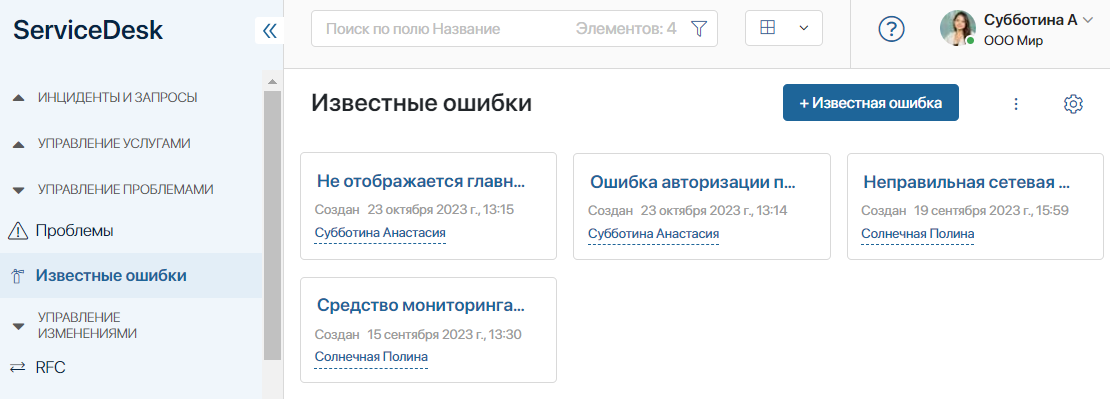Open the filter funnel in search bar

tap(699, 29)
